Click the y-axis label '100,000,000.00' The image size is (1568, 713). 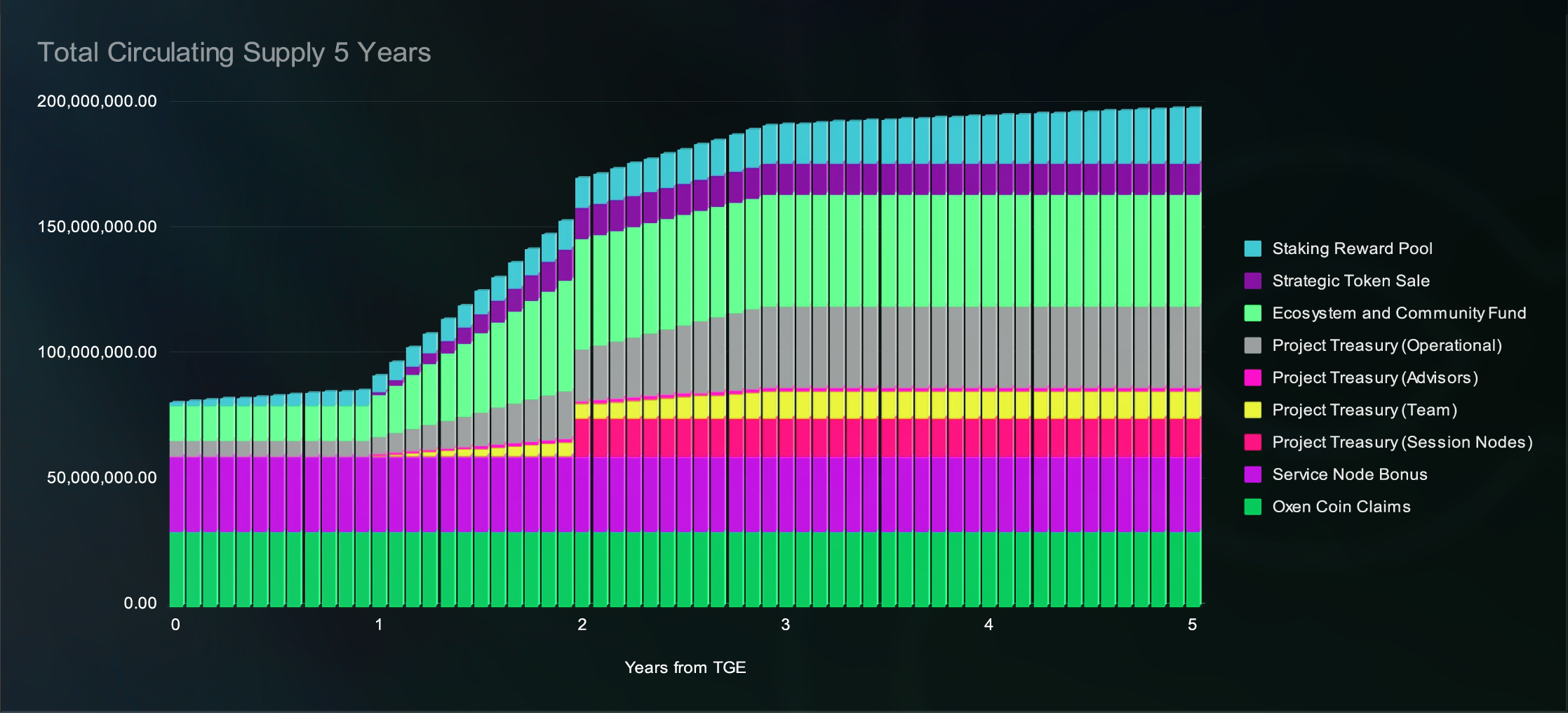click(x=97, y=352)
